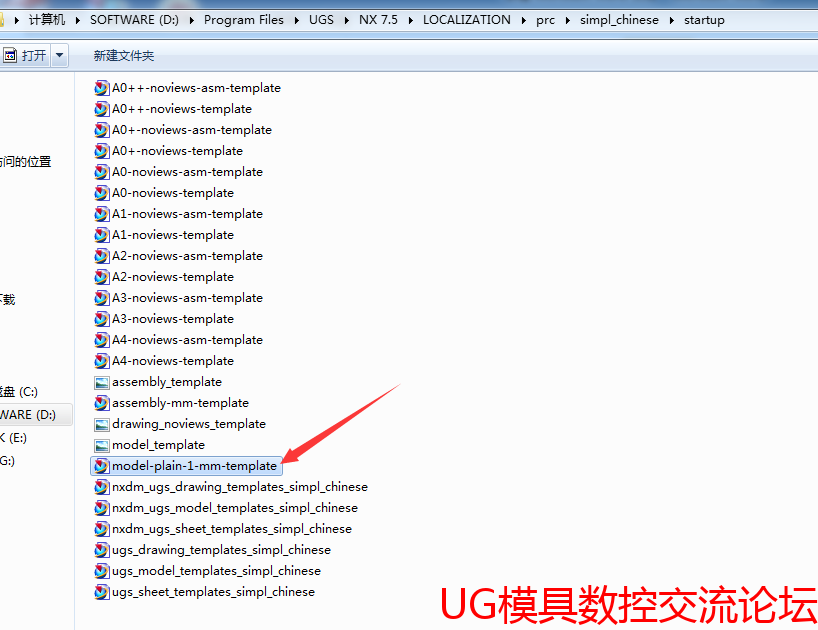Click the ugs_sheet_templates_simpl_chinese file icon
This screenshot has height=630, width=818.
(102, 592)
